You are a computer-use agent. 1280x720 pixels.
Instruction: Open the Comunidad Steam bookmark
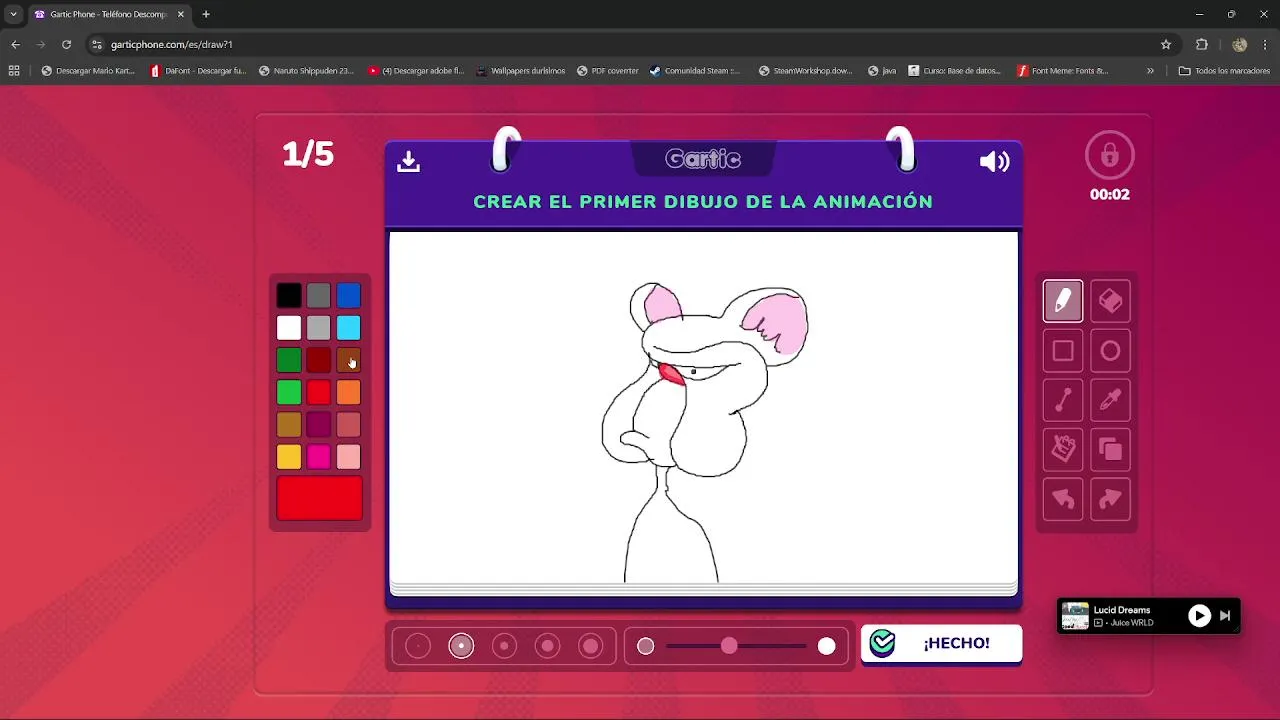click(x=694, y=71)
